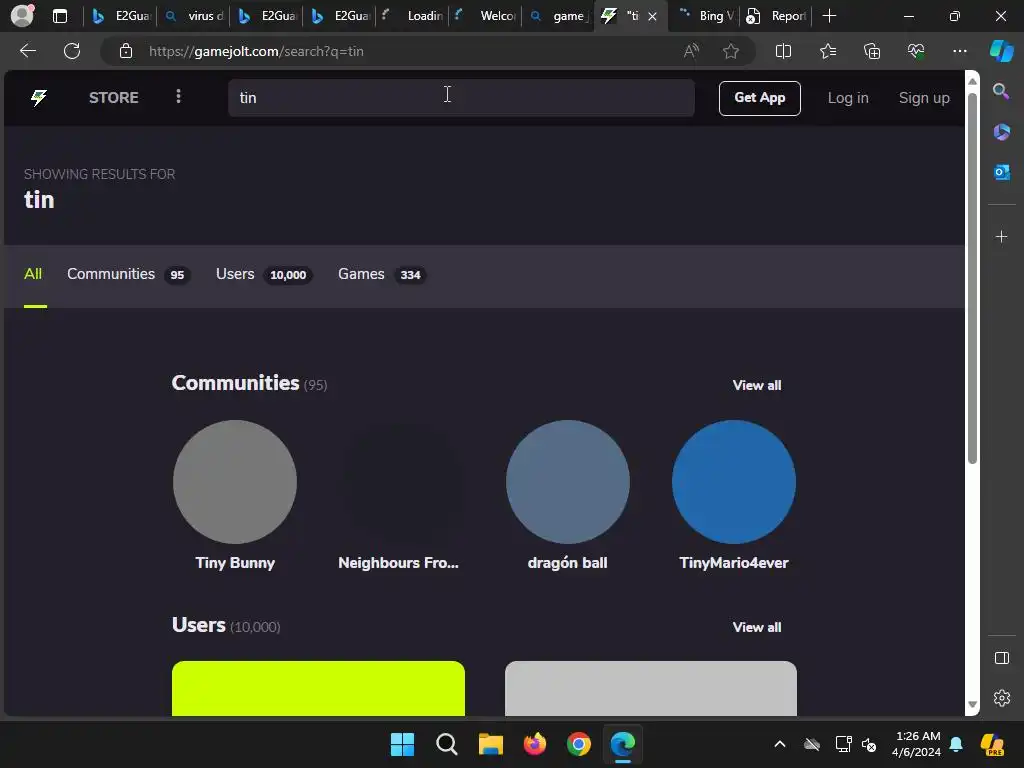The width and height of the screenshot is (1024, 768).
Task: Go back to the previous page
Action: 27,51
